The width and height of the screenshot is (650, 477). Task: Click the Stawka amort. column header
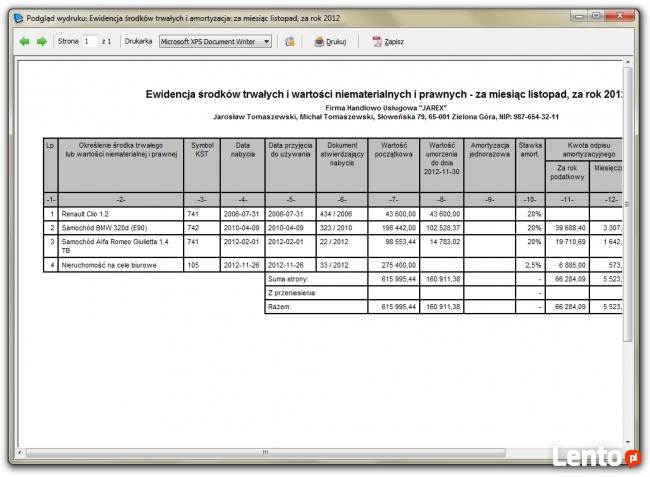(531, 165)
